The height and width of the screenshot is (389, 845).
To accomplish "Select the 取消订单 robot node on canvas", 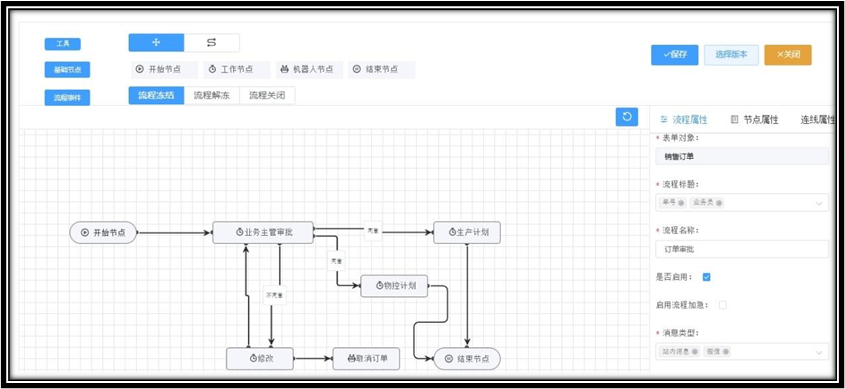I will (366, 358).
